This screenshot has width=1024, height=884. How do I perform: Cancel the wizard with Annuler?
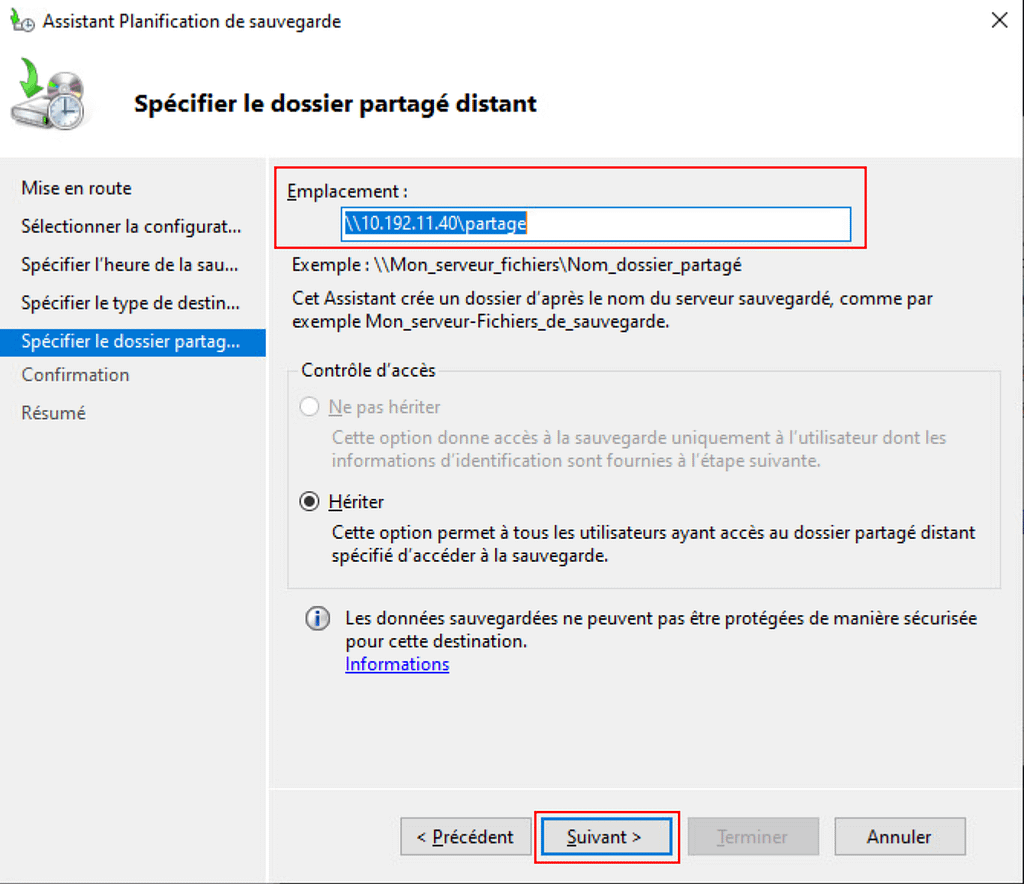point(899,837)
